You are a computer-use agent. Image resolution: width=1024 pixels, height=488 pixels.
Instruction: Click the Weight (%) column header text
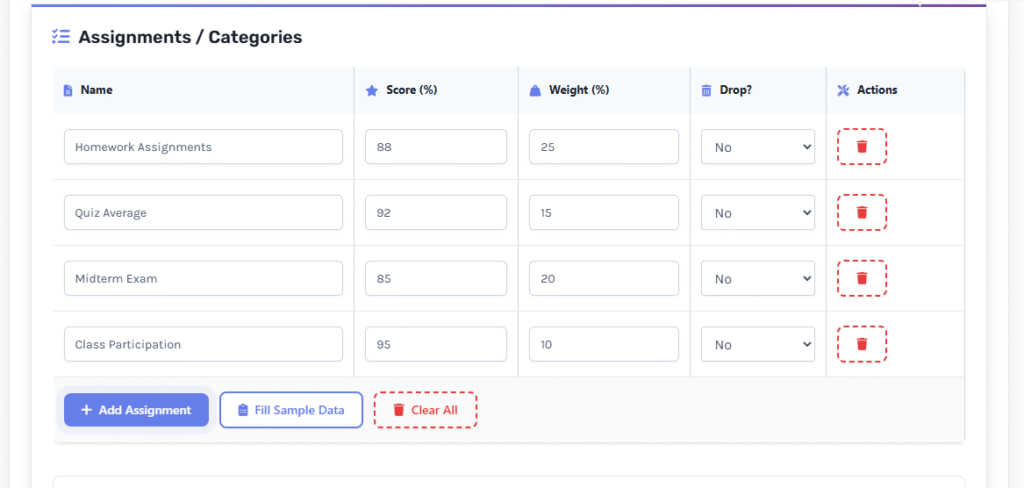(x=579, y=90)
